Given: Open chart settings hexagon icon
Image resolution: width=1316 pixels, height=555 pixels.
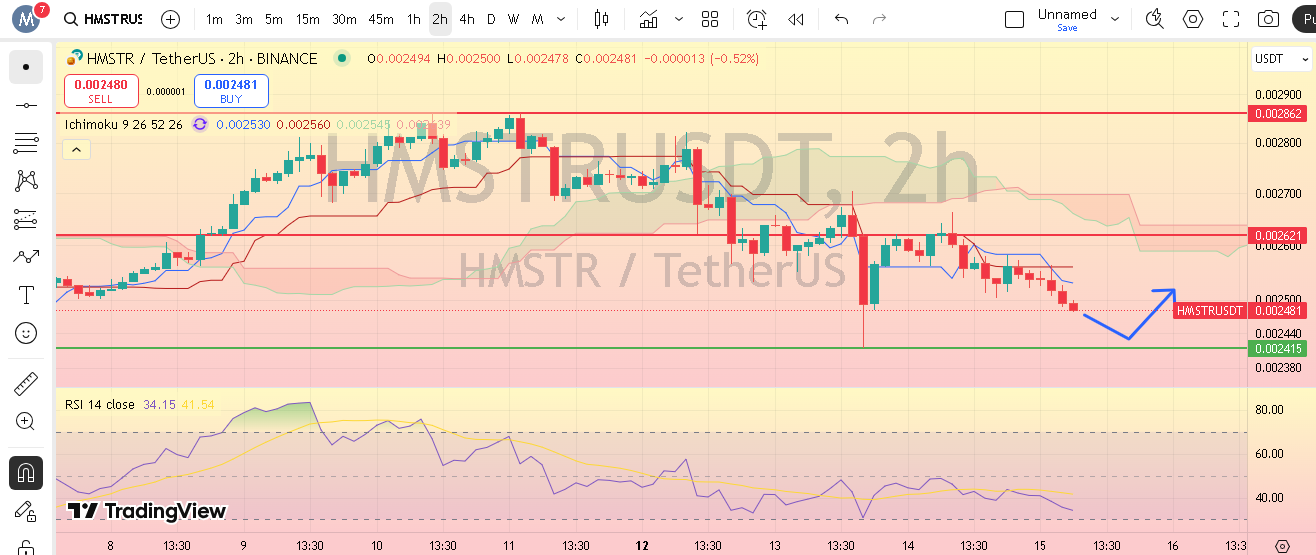Looking at the screenshot, I should click(x=1192, y=19).
